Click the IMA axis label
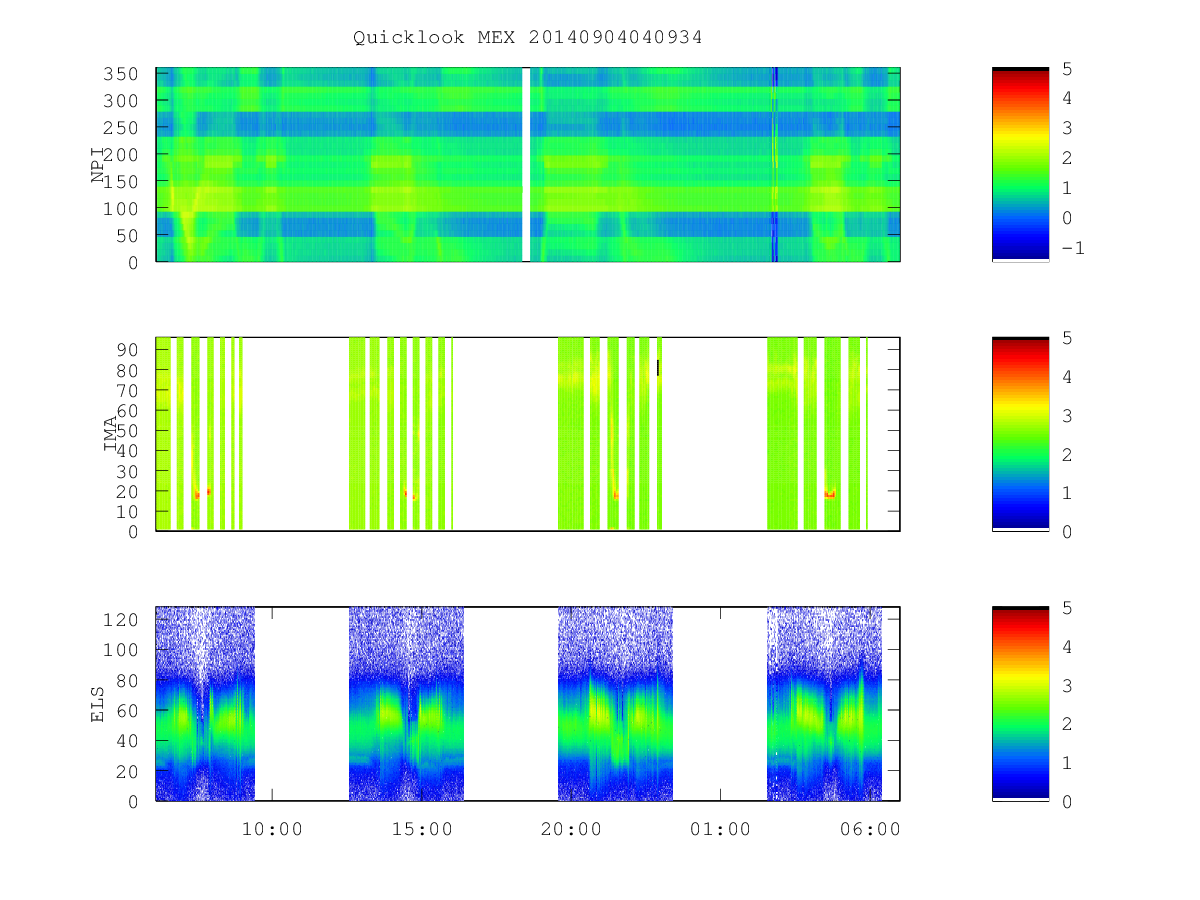Image resolution: width=1200 pixels, height=900 pixels. tap(111, 434)
